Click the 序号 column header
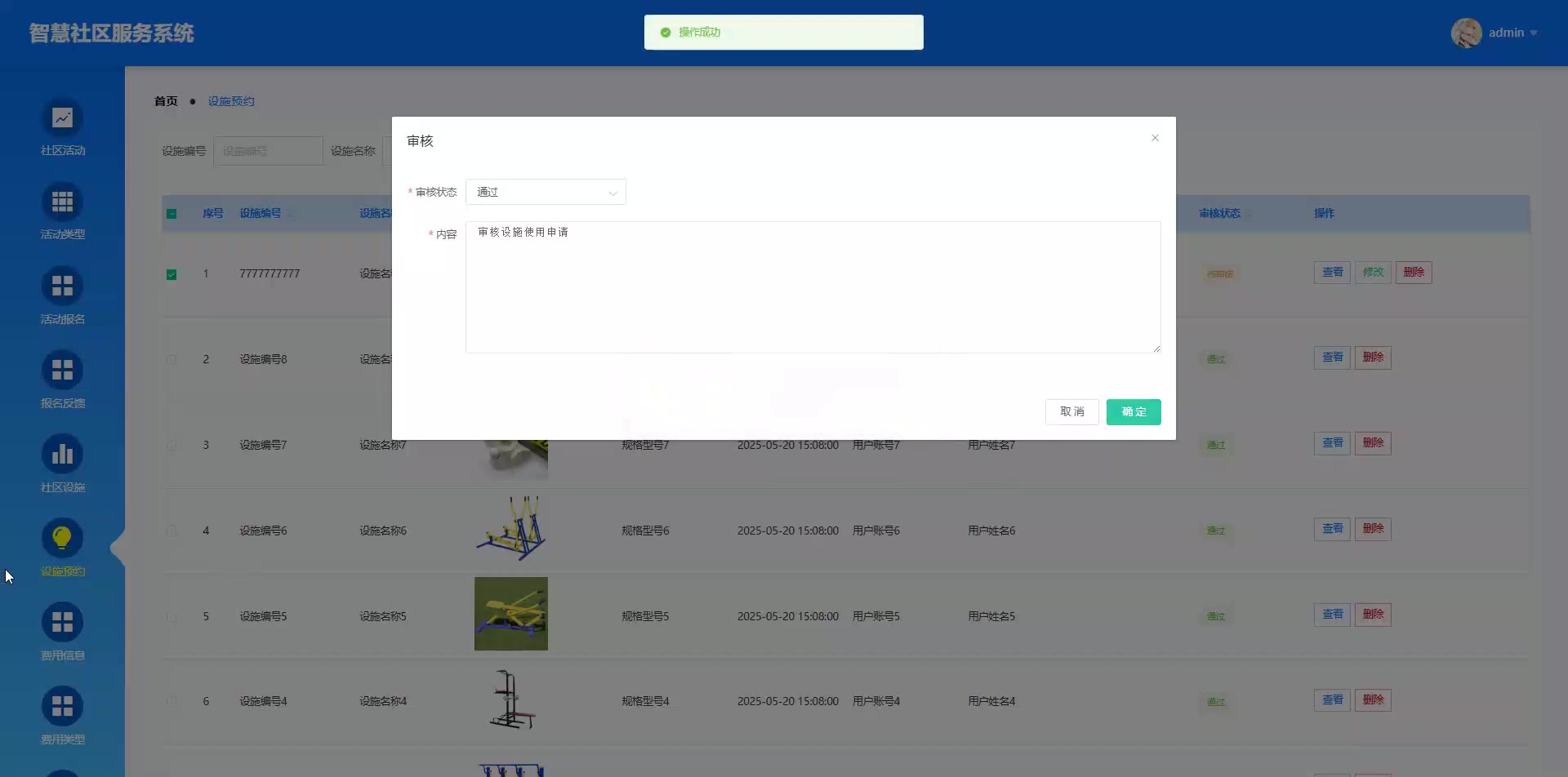 pyautogui.click(x=212, y=214)
